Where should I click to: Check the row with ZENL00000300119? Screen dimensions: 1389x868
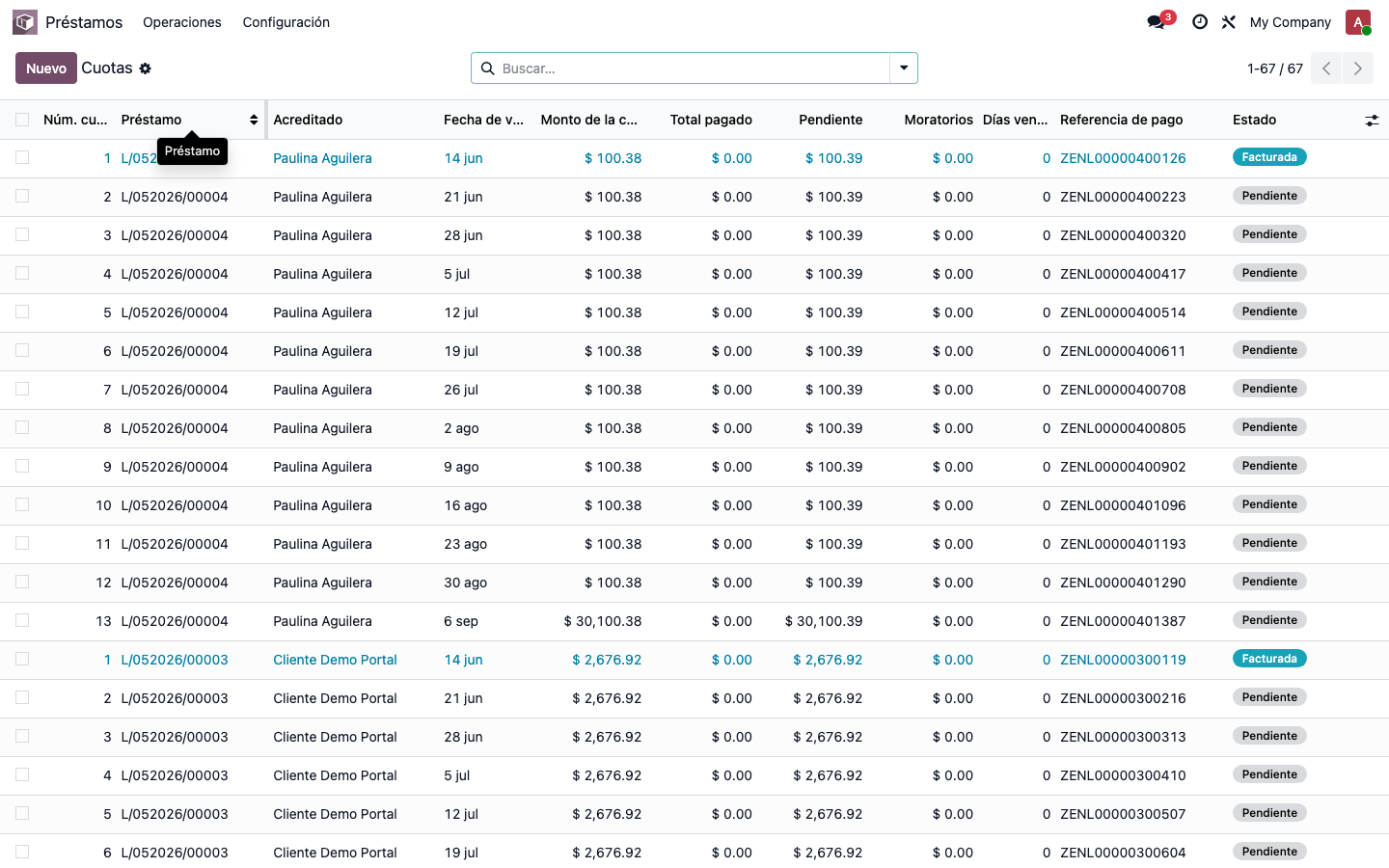click(x=22, y=659)
